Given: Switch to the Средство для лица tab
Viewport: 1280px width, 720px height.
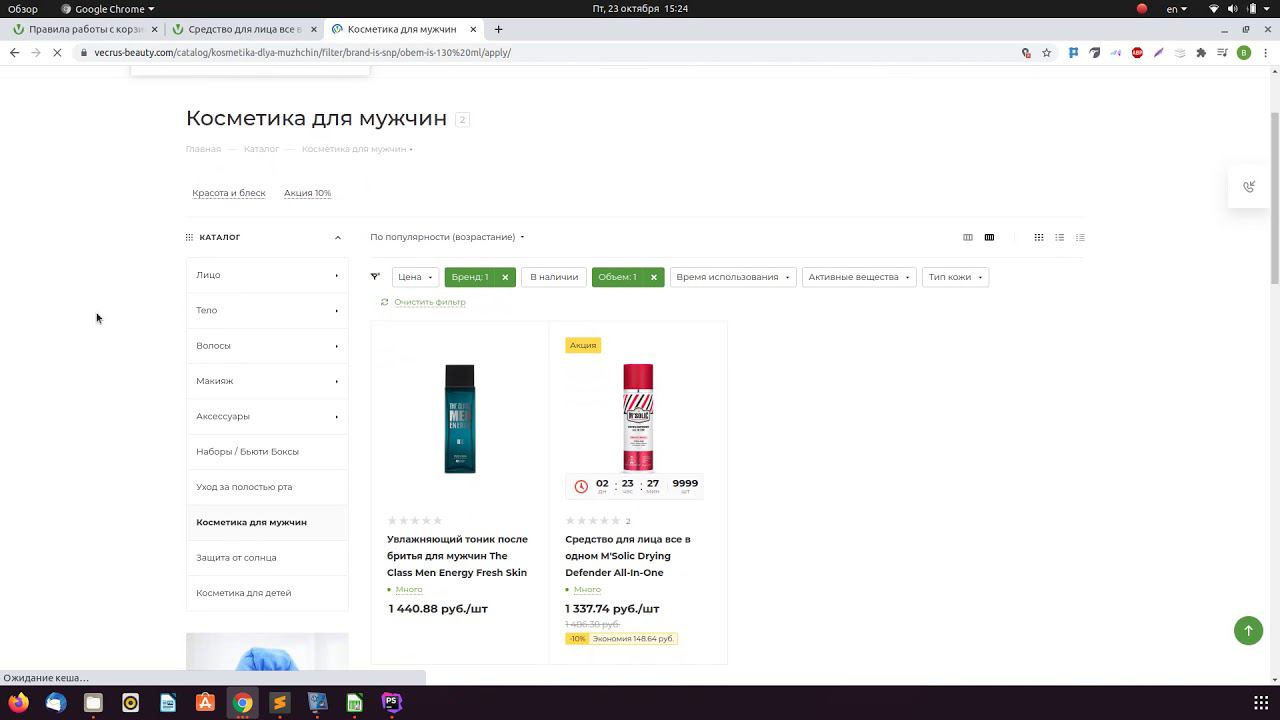Looking at the screenshot, I should tap(244, 29).
